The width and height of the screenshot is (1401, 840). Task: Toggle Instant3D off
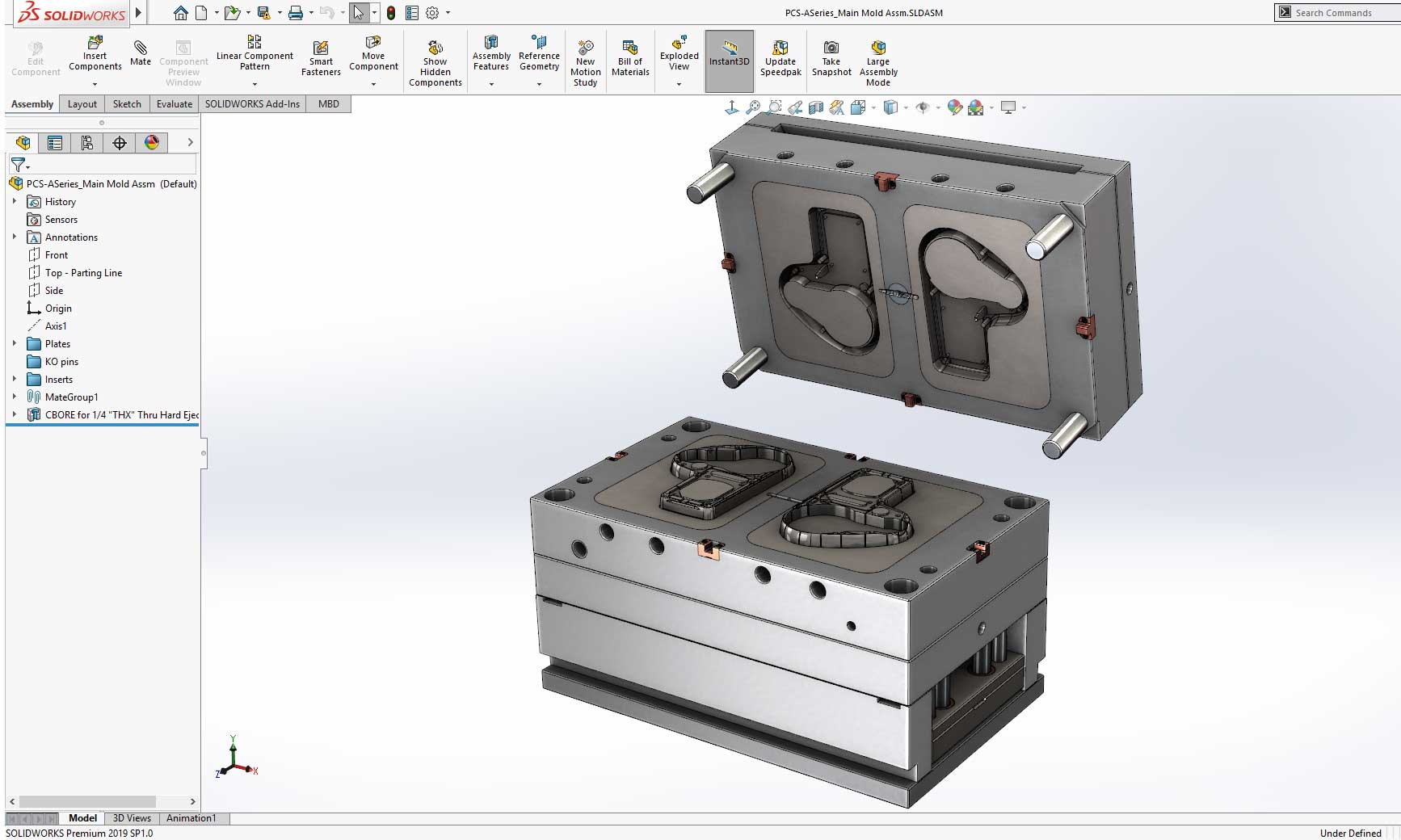[729, 57]
